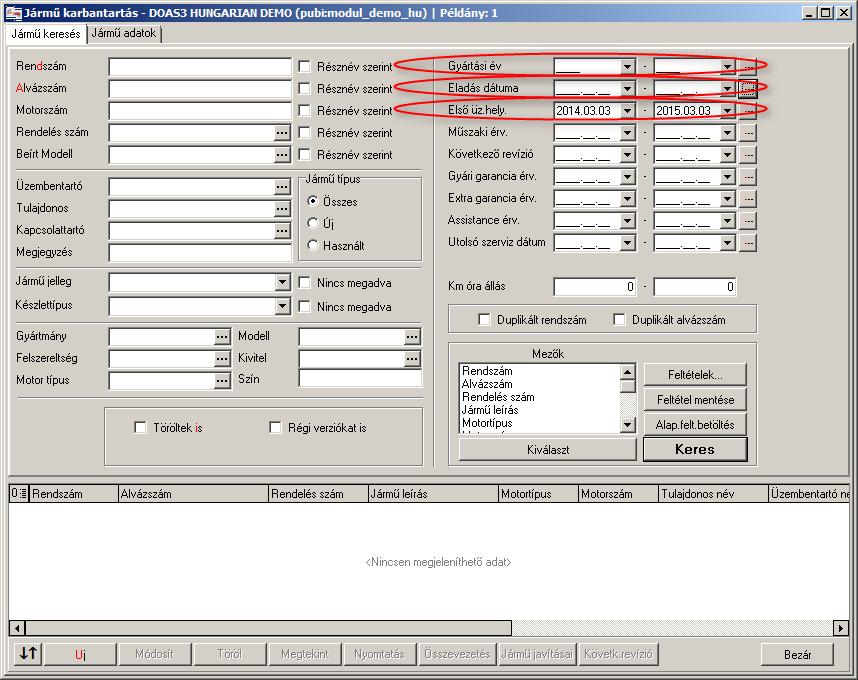Click the Assistance érv. ellipsis button

[x=748, y=220]
